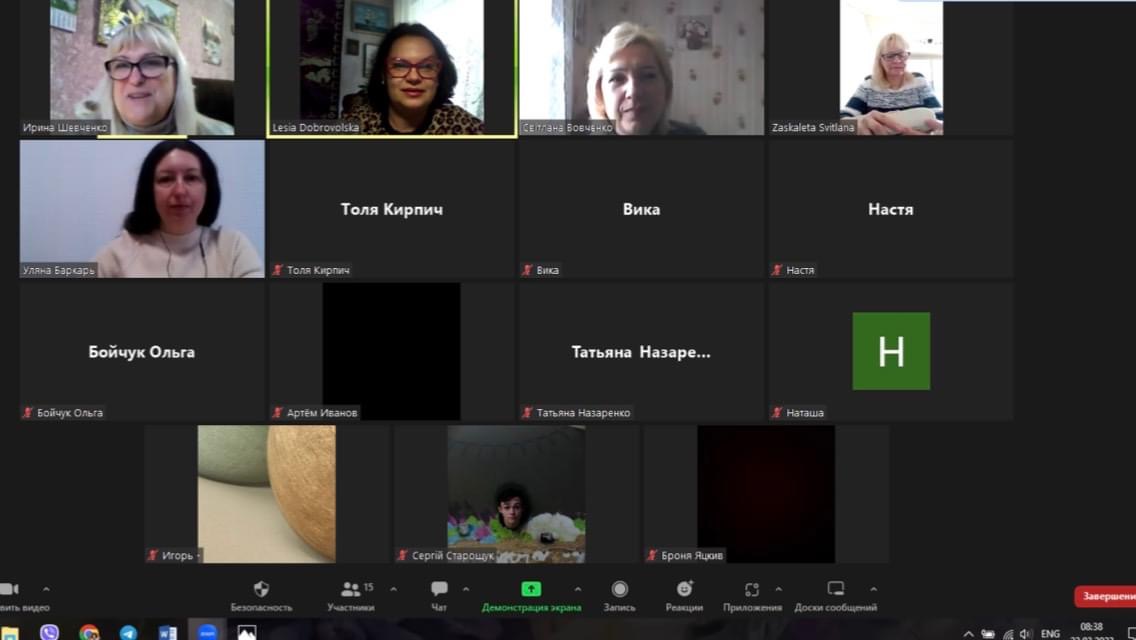Open Reactions (Реакции) smiley icon
The image size is (1136, 640).
(684, 590)
